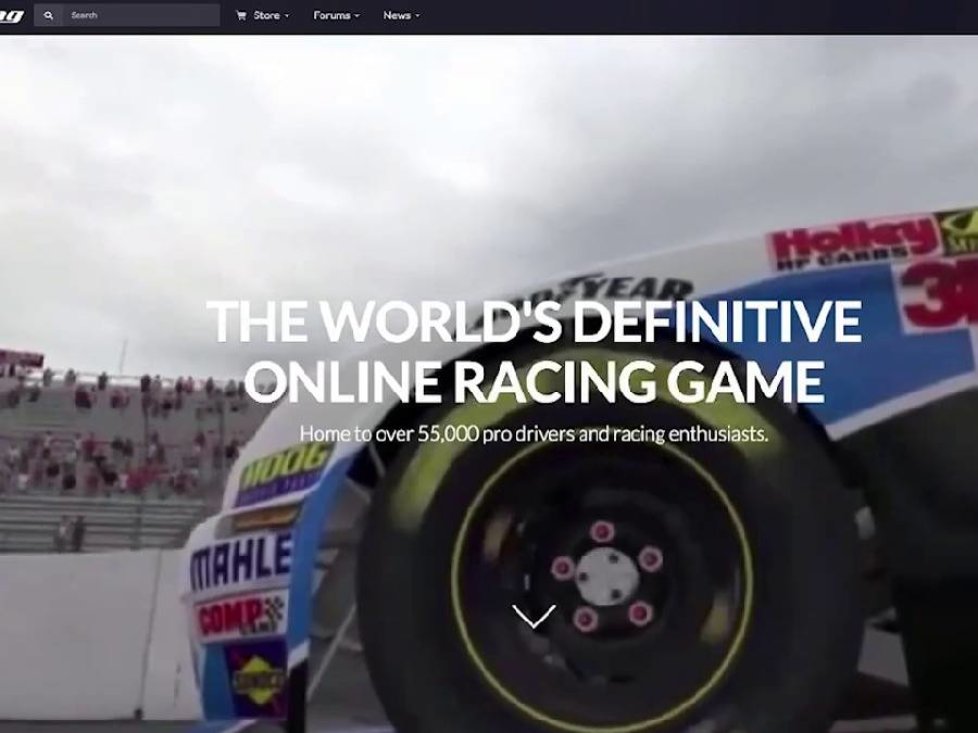The image size is (978, 733).
Task: Click the text 'Home to over 55,000 pro drivers'
Action: 437,434
